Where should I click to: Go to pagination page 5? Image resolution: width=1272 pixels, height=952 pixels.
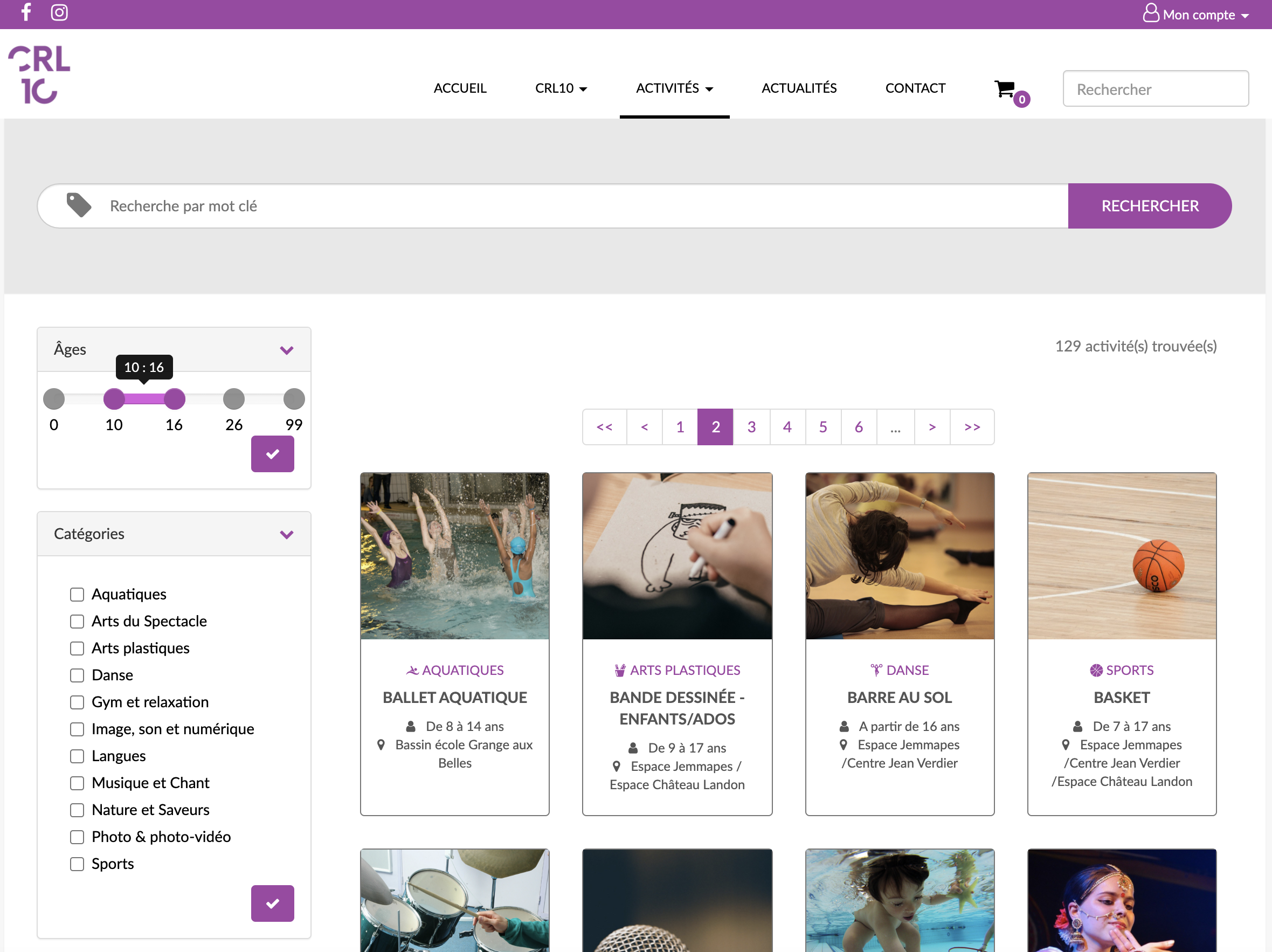coord(823,427)
